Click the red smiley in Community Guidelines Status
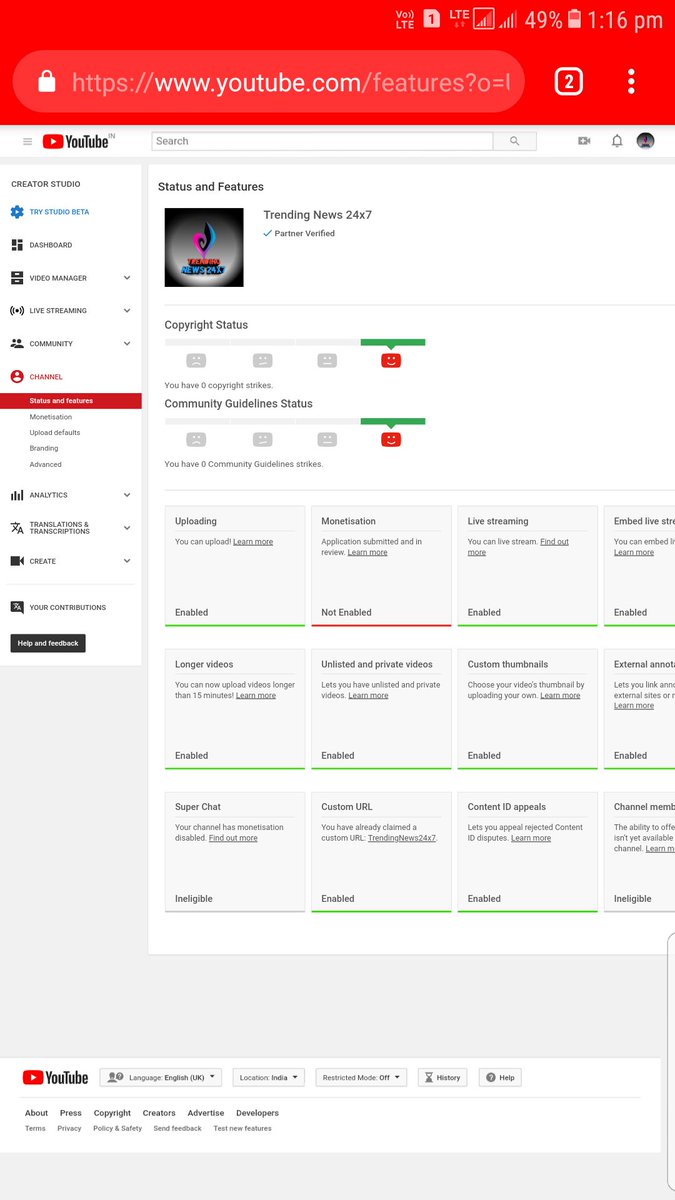The image size is (675, 1200). pos(391,439)
